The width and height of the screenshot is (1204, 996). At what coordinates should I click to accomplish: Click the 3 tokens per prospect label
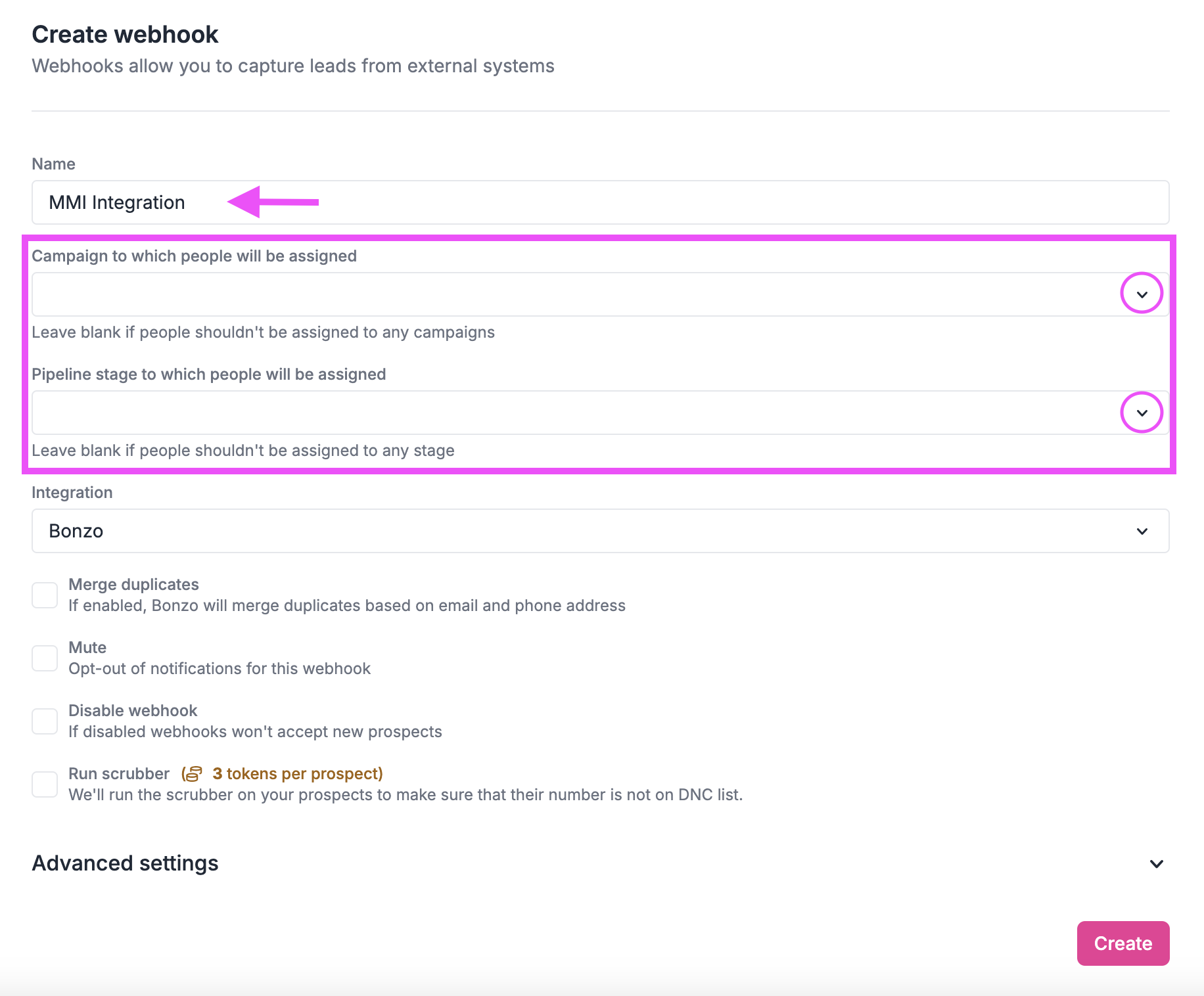(297, 774)
